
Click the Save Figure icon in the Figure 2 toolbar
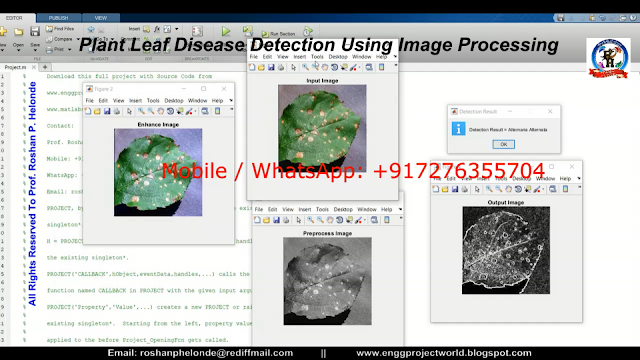pyautogui.click(x=107, y=111)
